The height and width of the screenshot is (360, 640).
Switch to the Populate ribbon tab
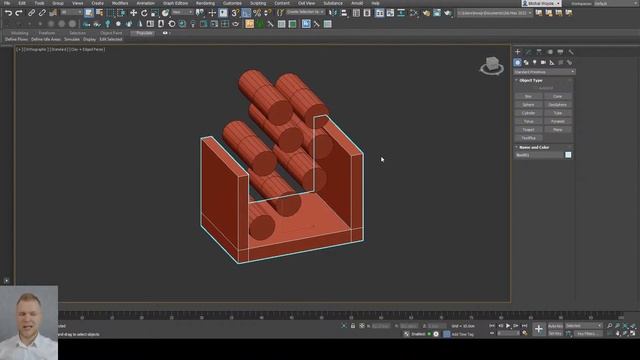[144, 33]
